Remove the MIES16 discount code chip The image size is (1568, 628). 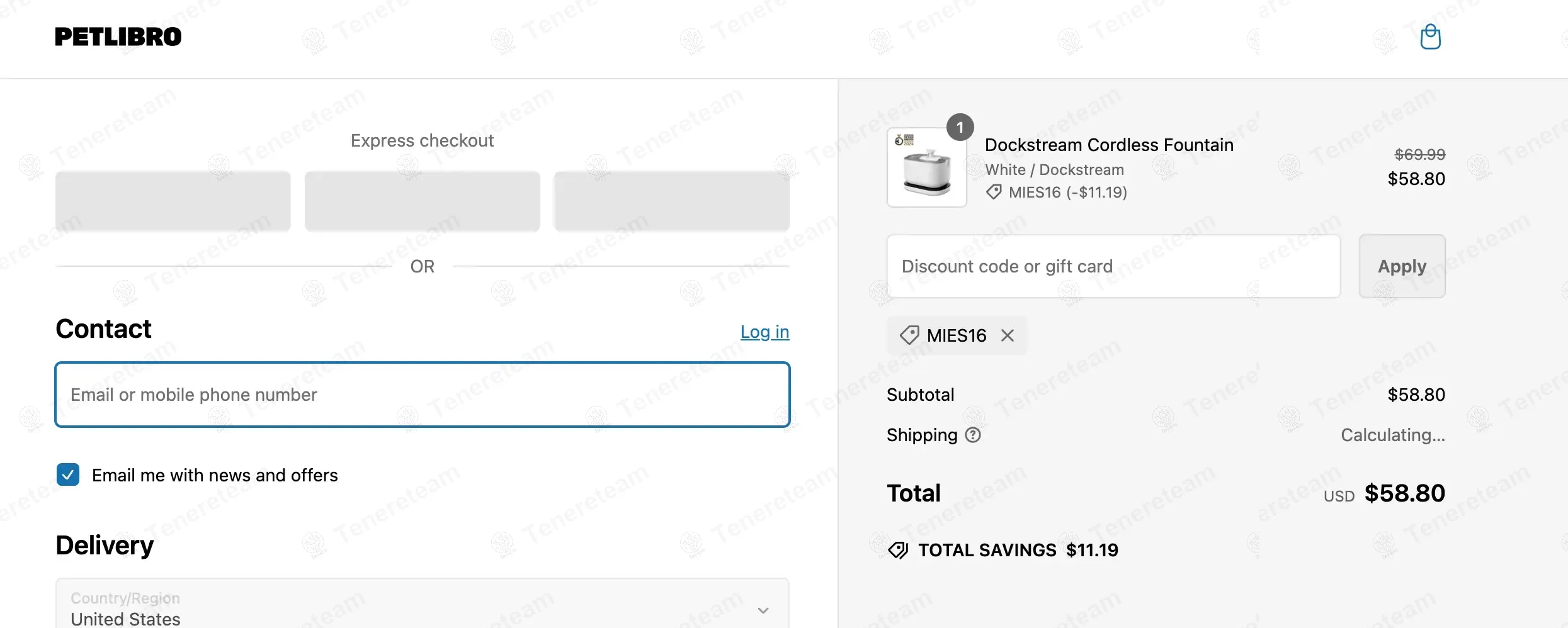(1008, 335)
